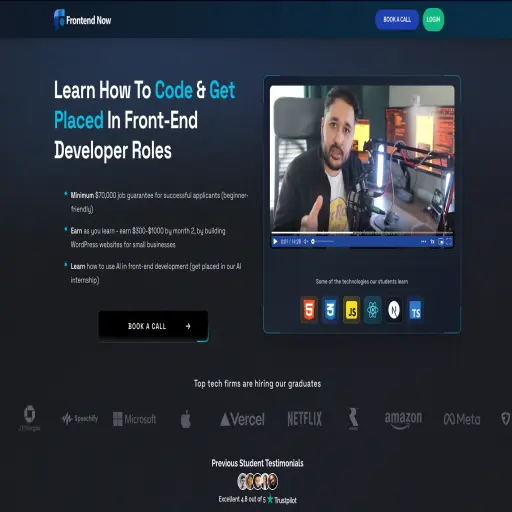The height and width of the screenshot is (512, 512).
Task: Click the student testimonial avatars
Action: 257,481
